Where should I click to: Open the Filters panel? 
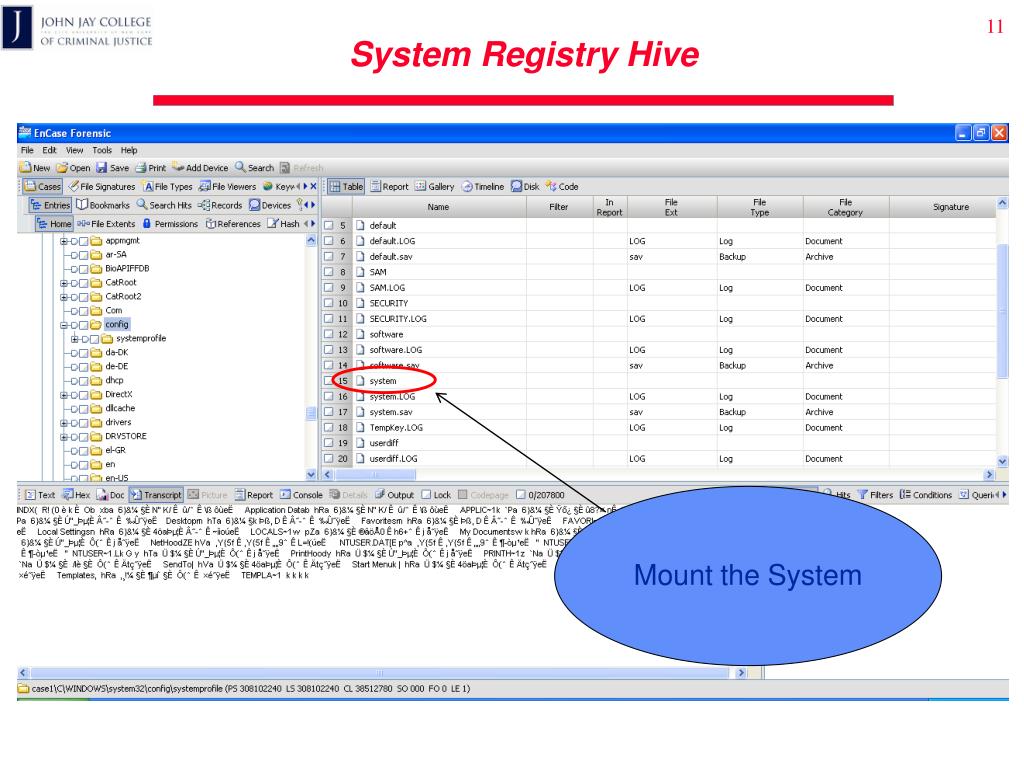point(875,495)
